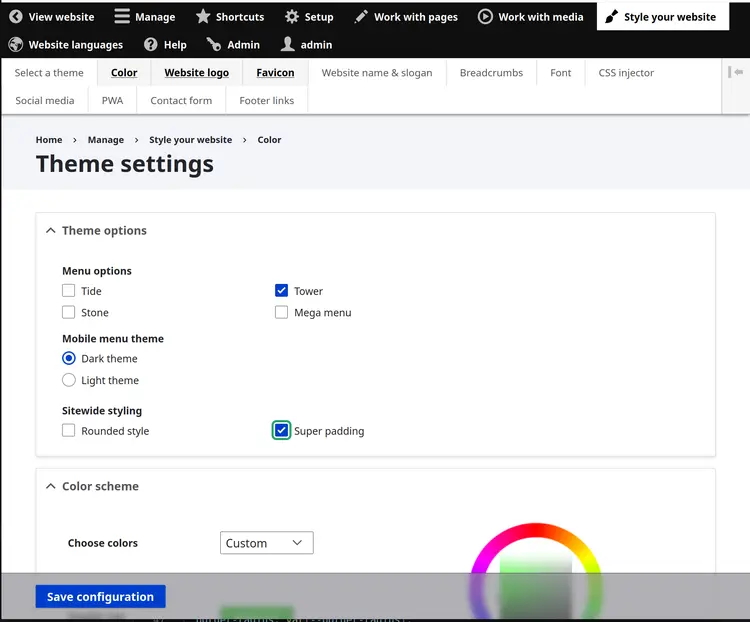The height and width of the screenshot is (622, 750).
Task: Select Light theme radio button
Action: tap(69, 380)
